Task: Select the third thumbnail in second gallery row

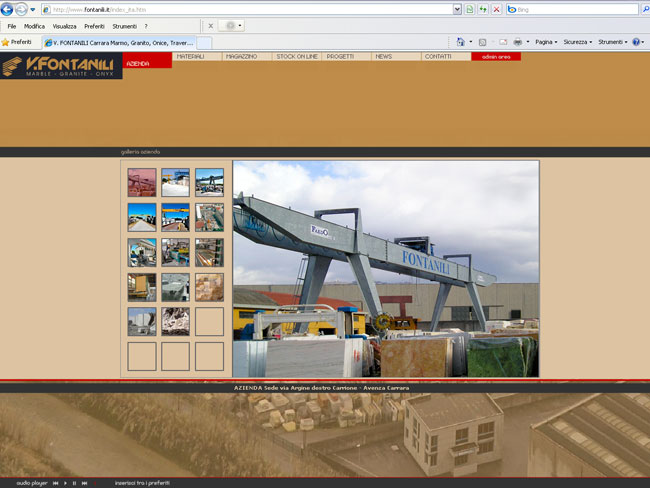Action: pos(209,217)
